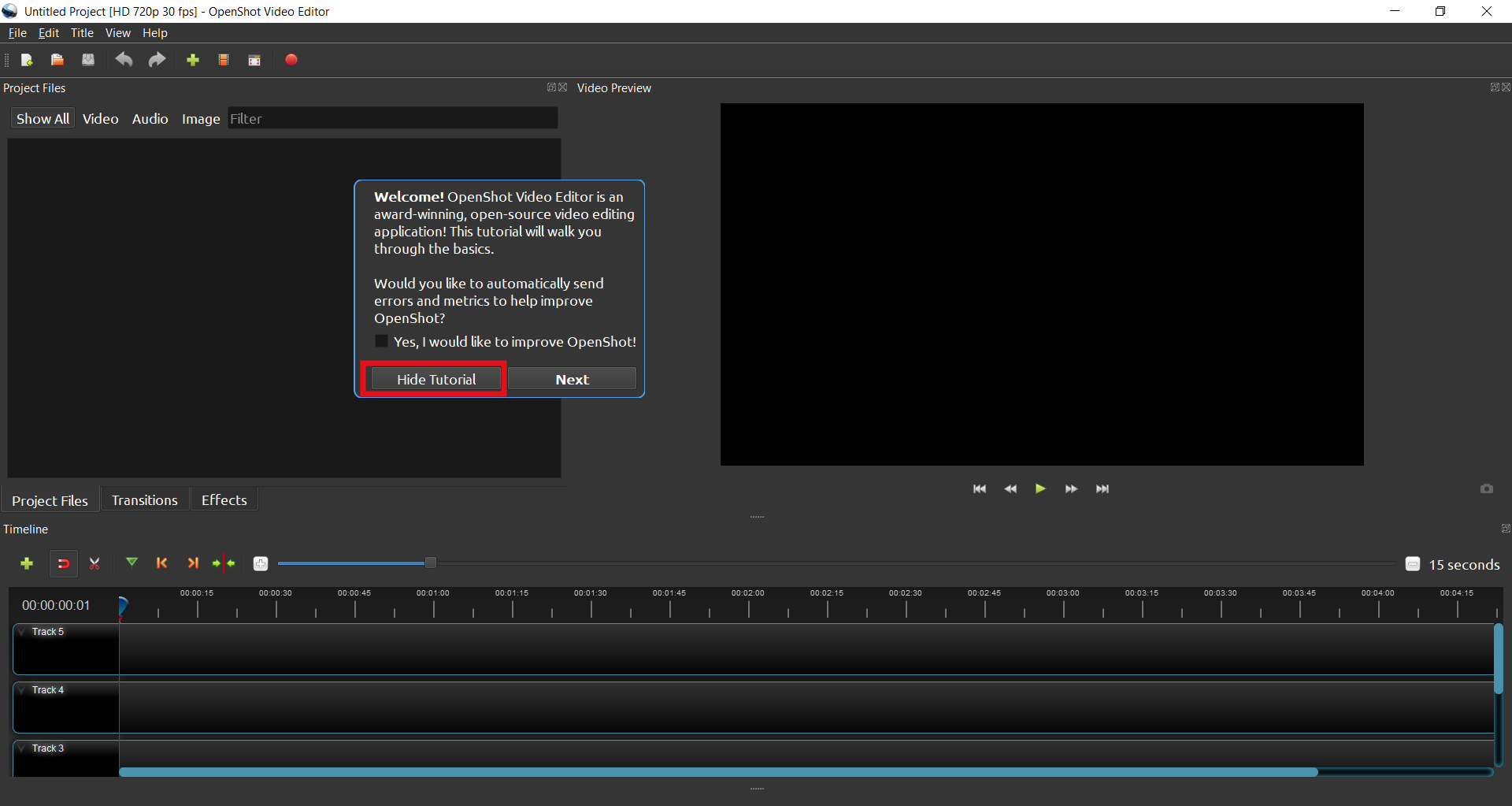
Task: Click the blue playhead marker
Action: [x=123, y=605]
